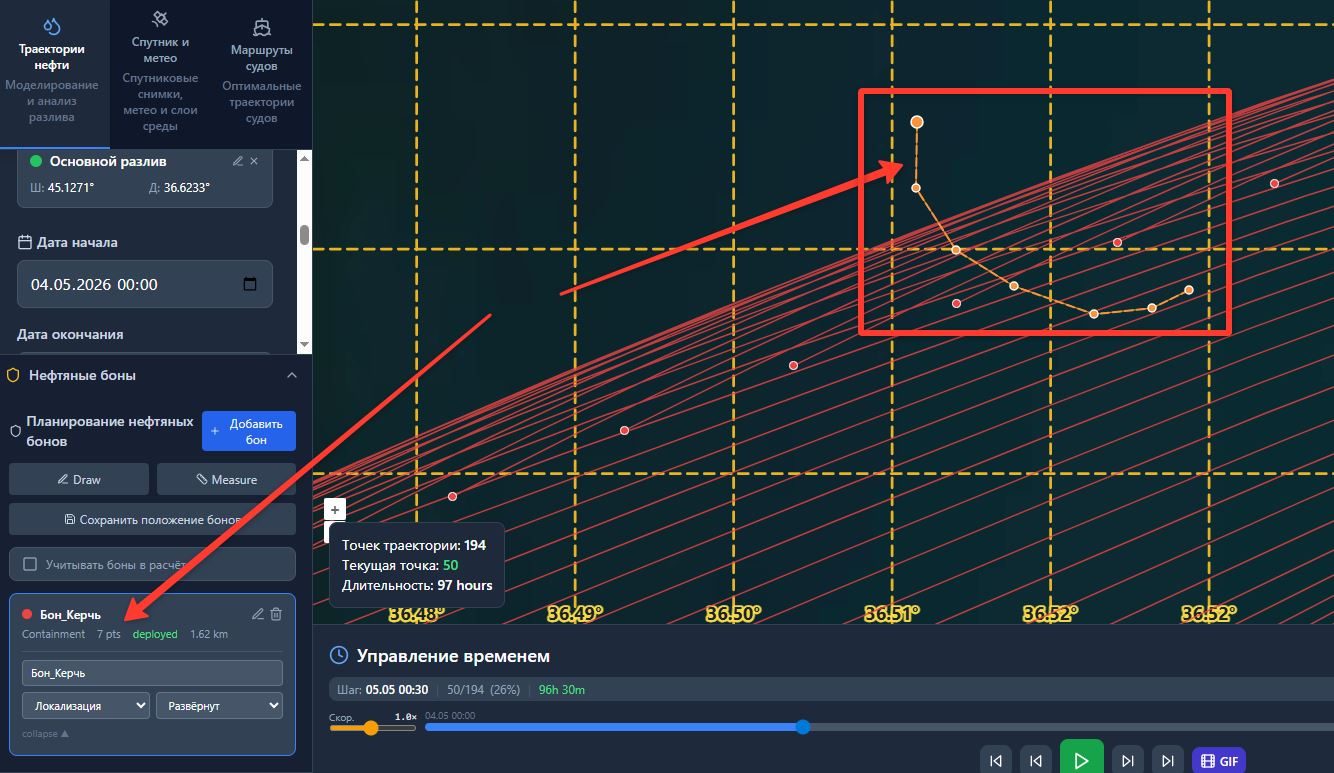Open the Развёрнут status dropdown
This screenshot has width=1334, height=773.
[x=219, y=705]
